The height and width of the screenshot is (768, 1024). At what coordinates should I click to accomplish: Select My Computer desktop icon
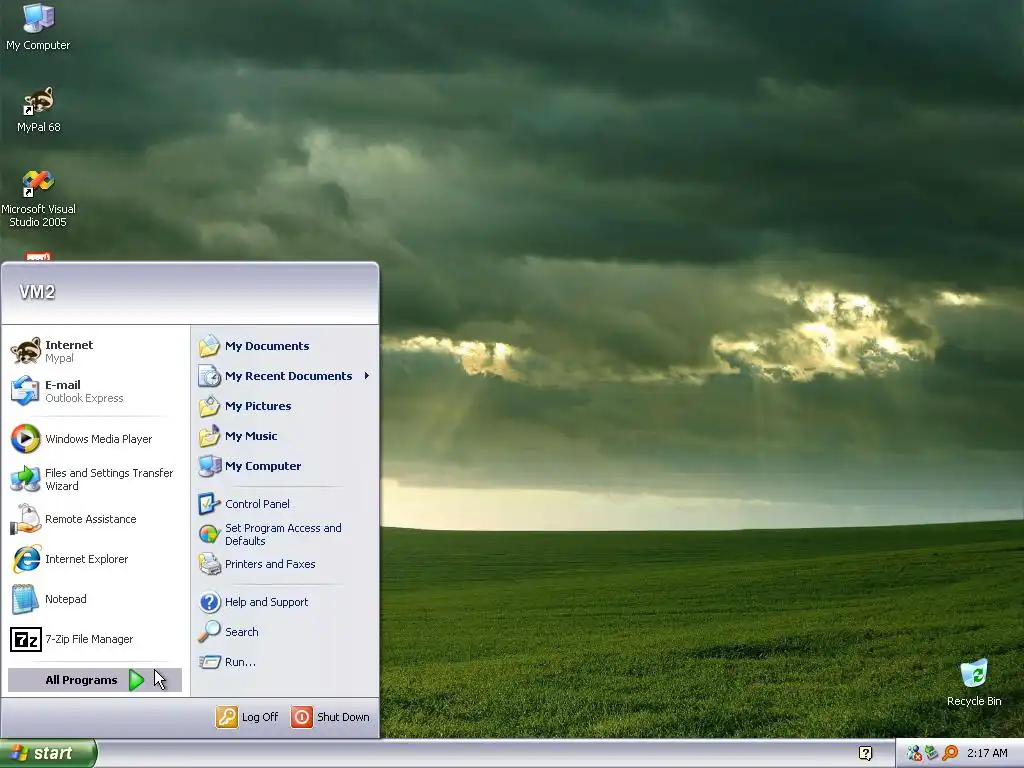pyautogui.click(x=38, y=27)
